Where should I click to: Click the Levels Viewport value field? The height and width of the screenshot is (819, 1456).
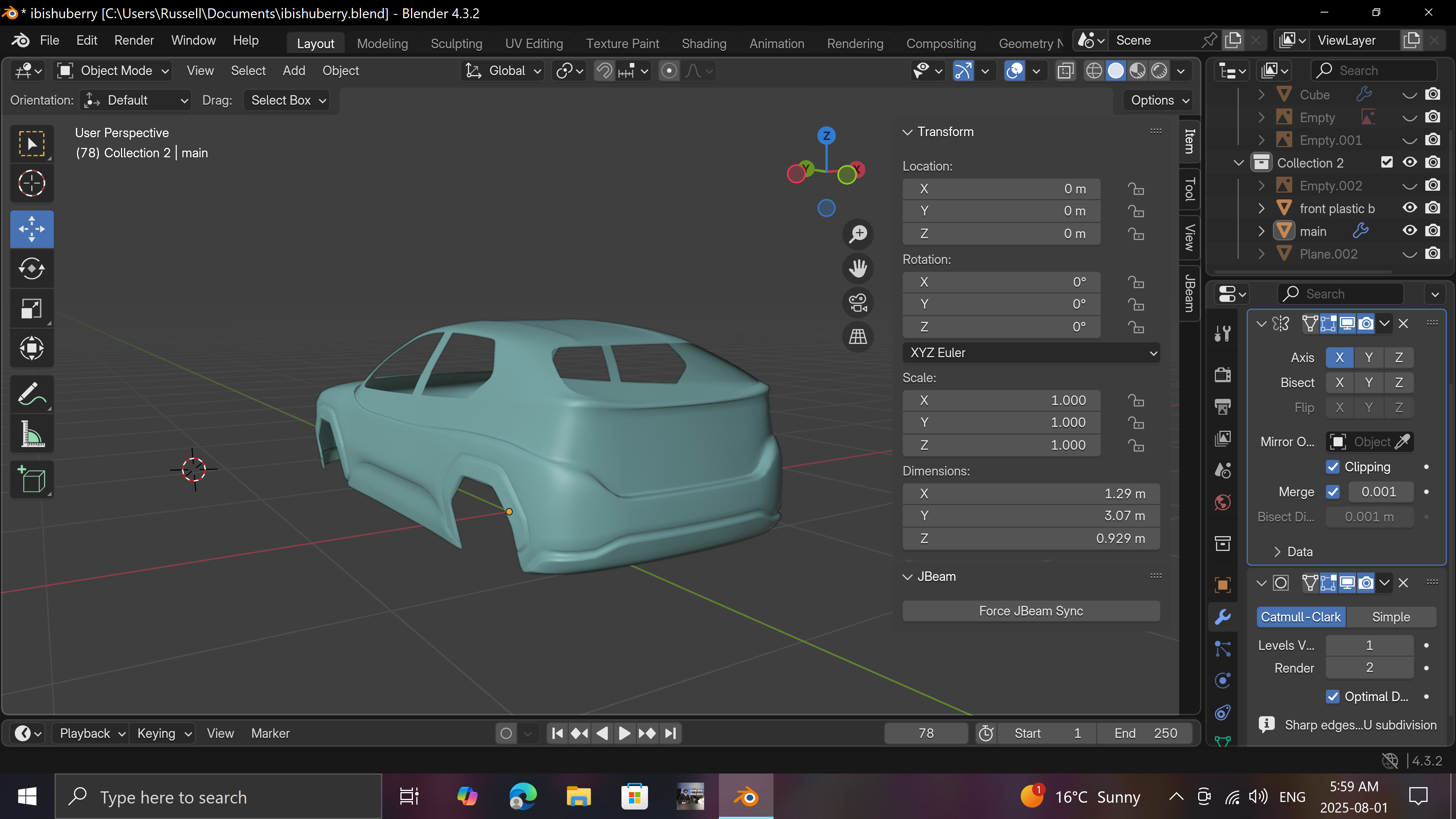[1369, 645]
